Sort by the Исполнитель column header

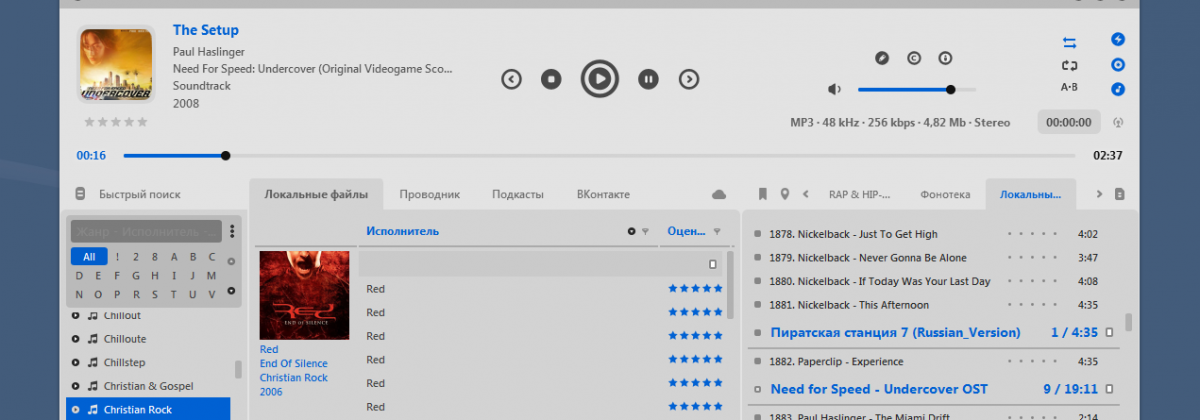[403, 231]
